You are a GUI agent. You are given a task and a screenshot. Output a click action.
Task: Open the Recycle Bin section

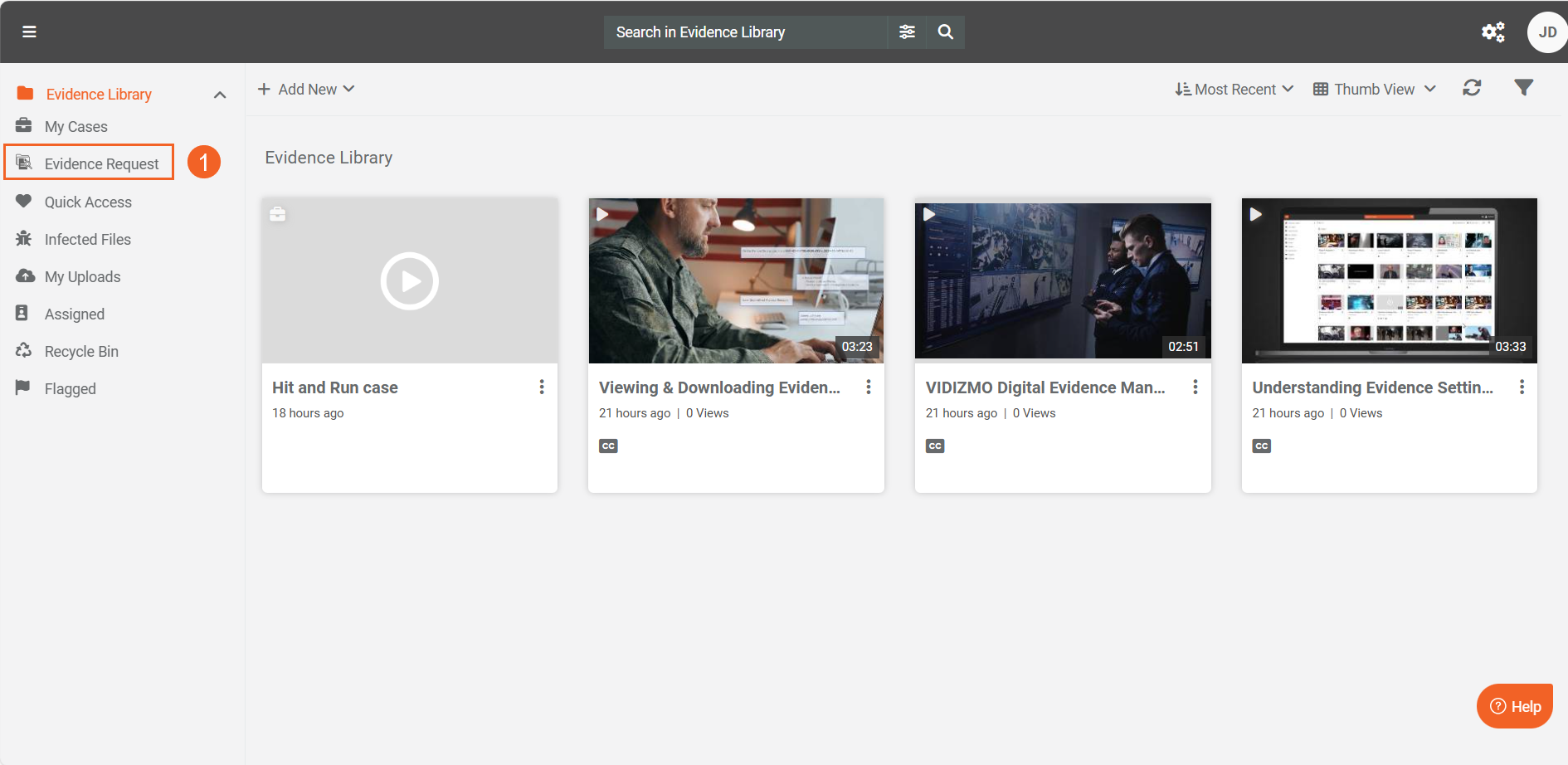[81, 351]
